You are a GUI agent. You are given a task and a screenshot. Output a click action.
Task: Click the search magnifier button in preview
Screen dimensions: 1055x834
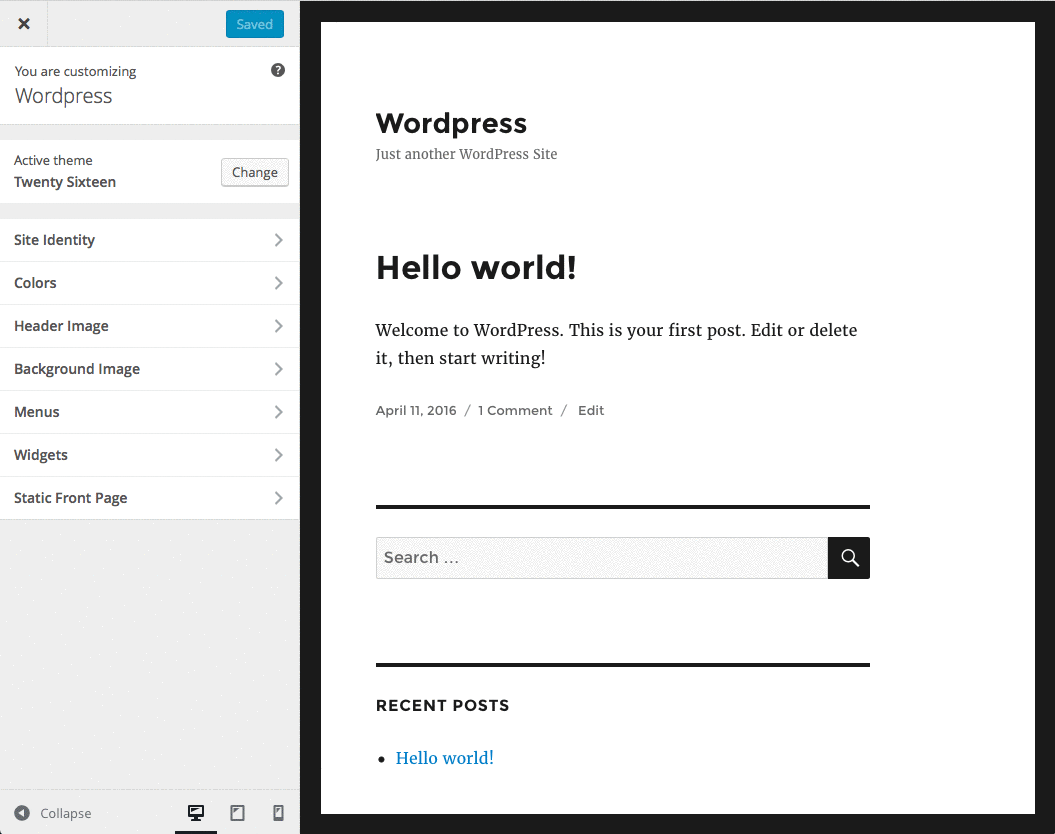(x=848, y=558)
